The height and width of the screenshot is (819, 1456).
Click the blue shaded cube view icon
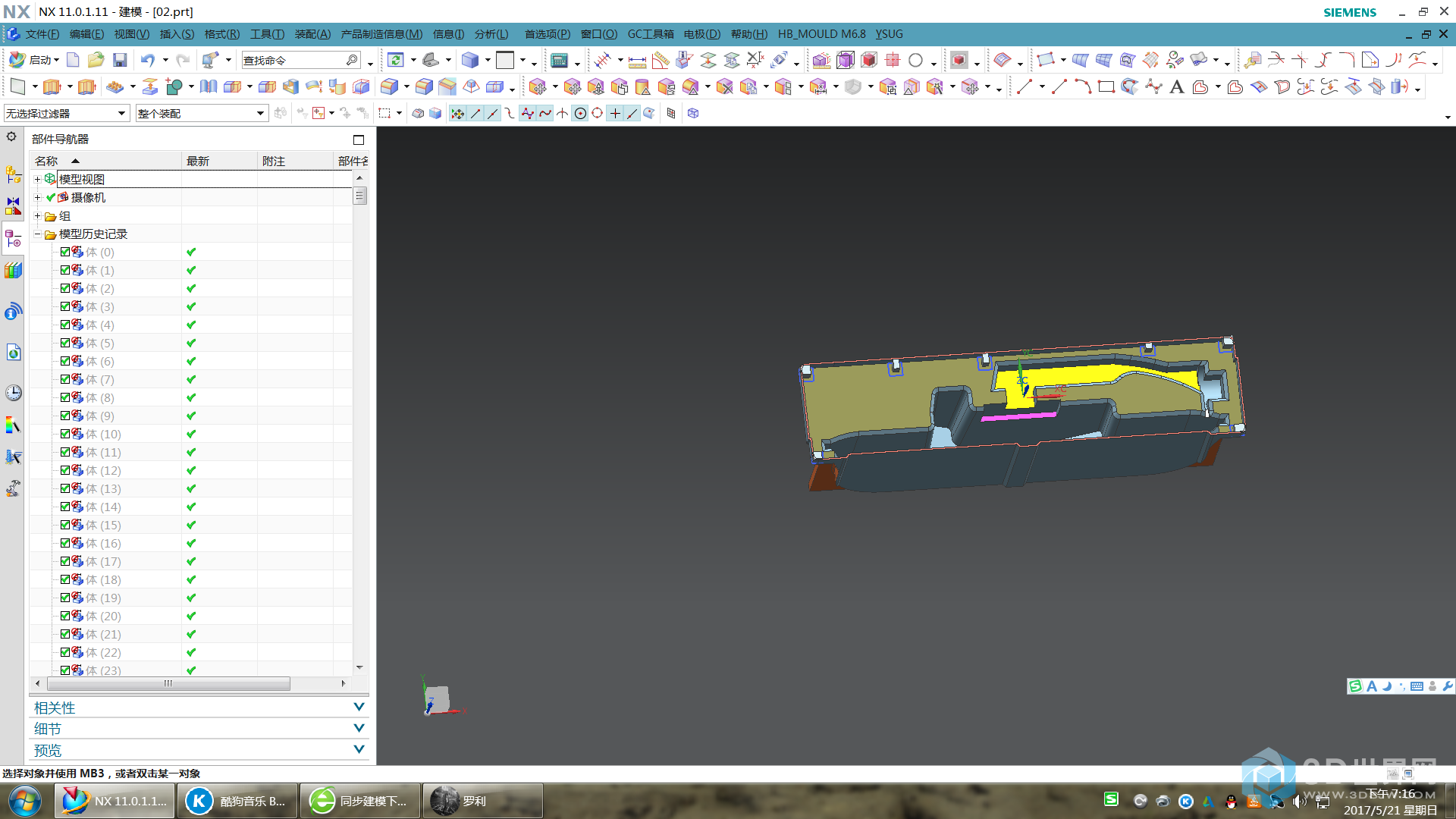click(470, 60)
